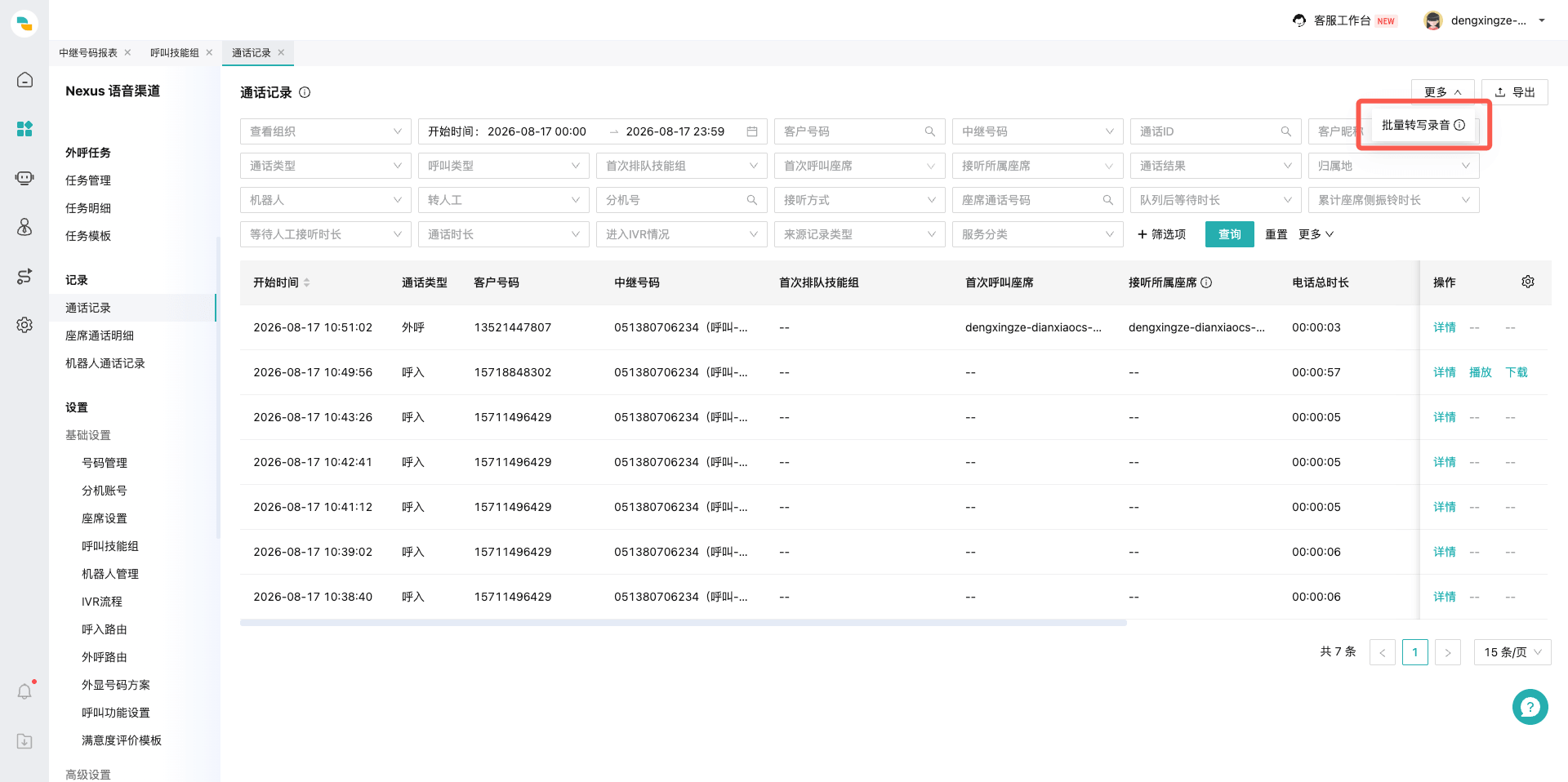Click the help question mark floating button
The image size is (1568, 782).
click(1530, 707)
